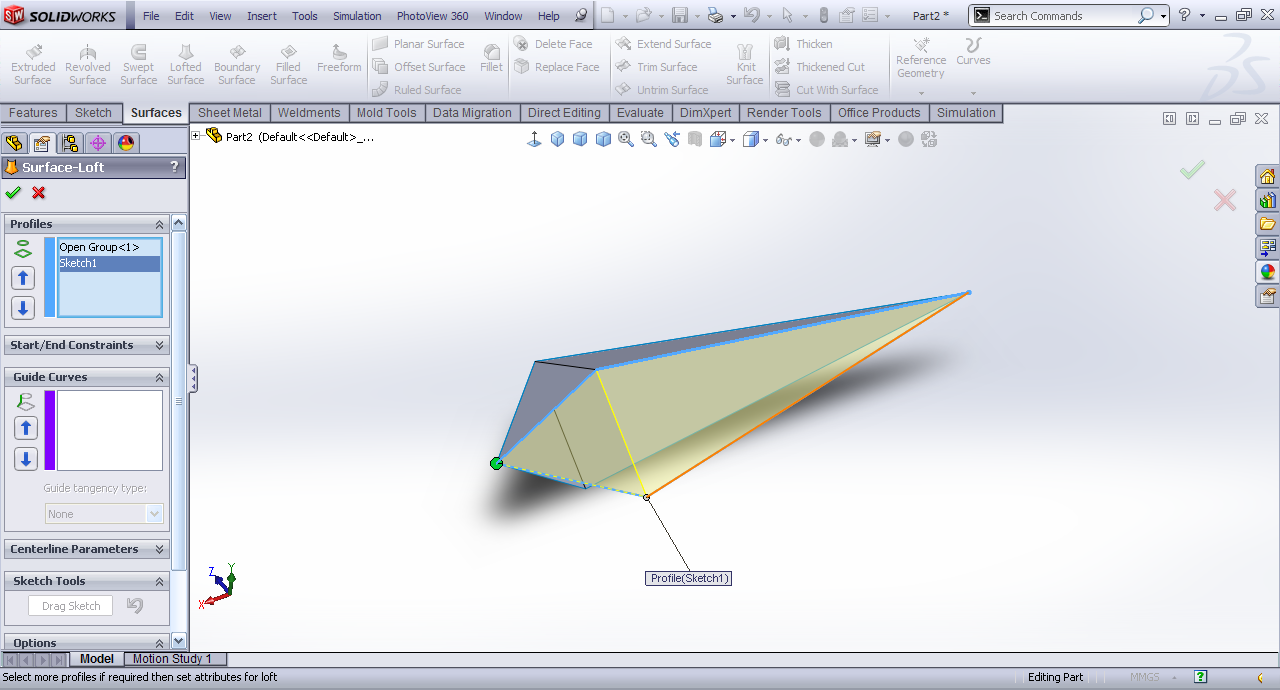
Task: Toggle the left panel collapse handle
Action: pos(193,378)
